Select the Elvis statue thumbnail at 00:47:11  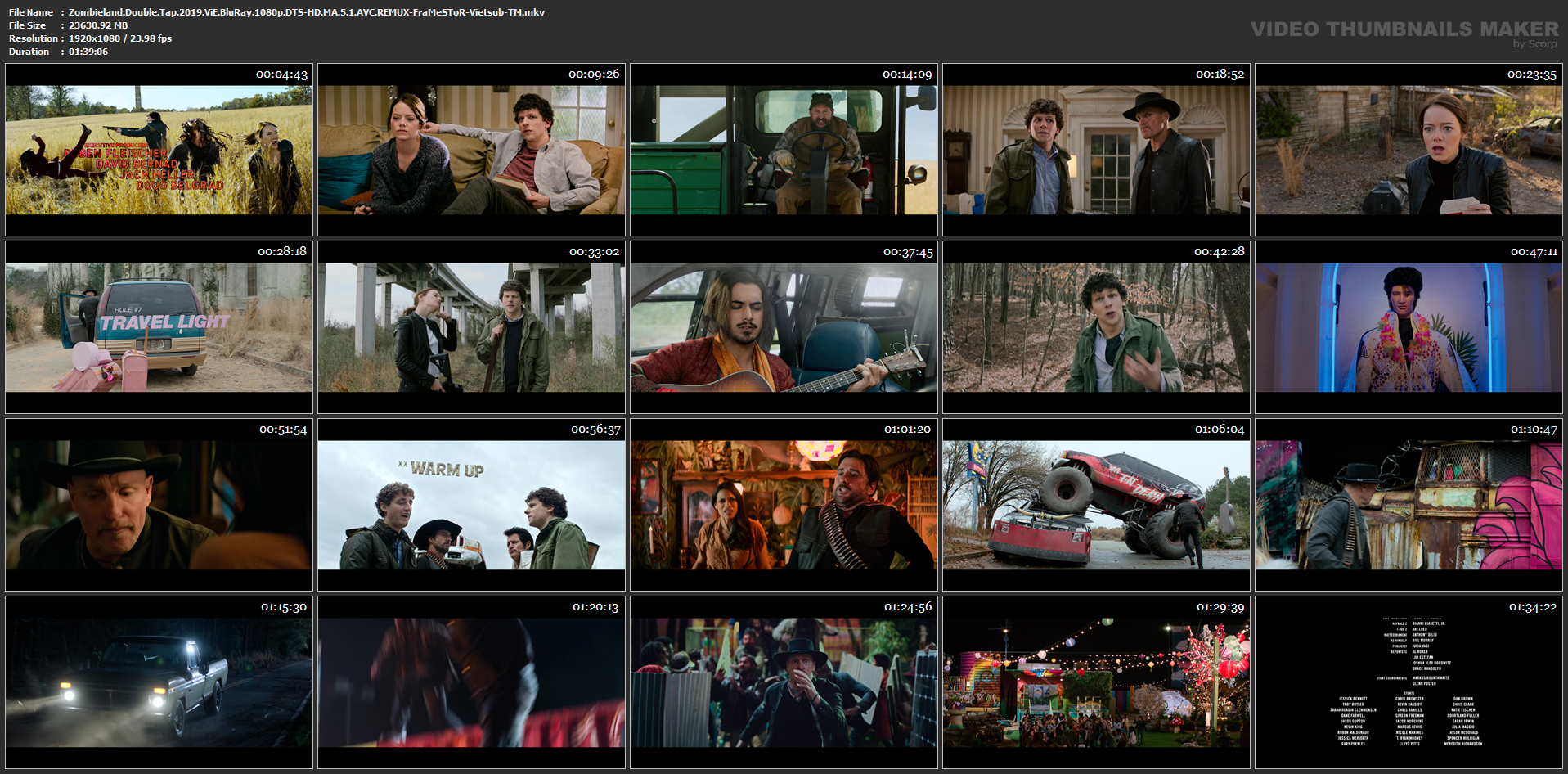coord(1409,327)
